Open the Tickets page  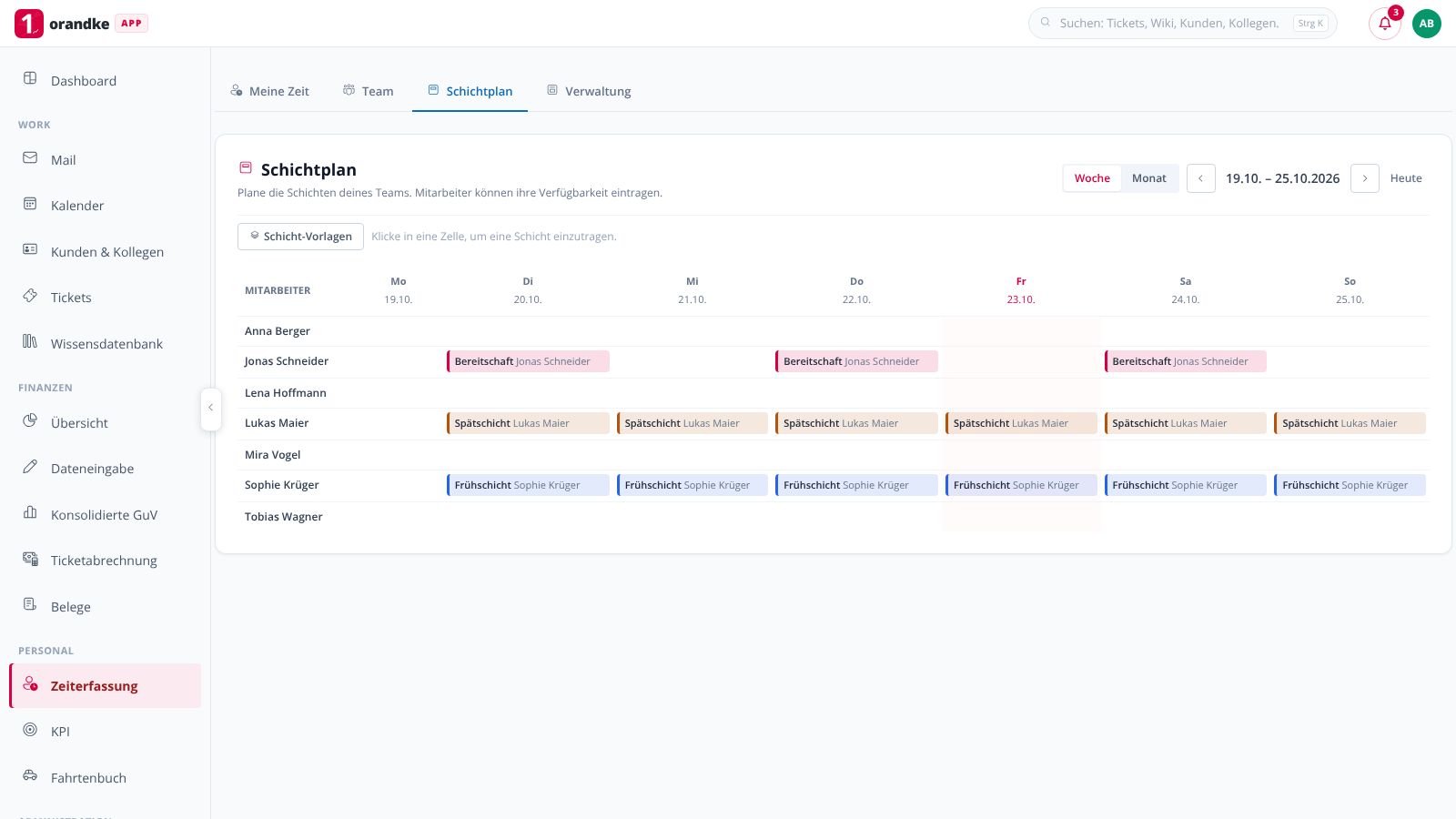[106, 298]
